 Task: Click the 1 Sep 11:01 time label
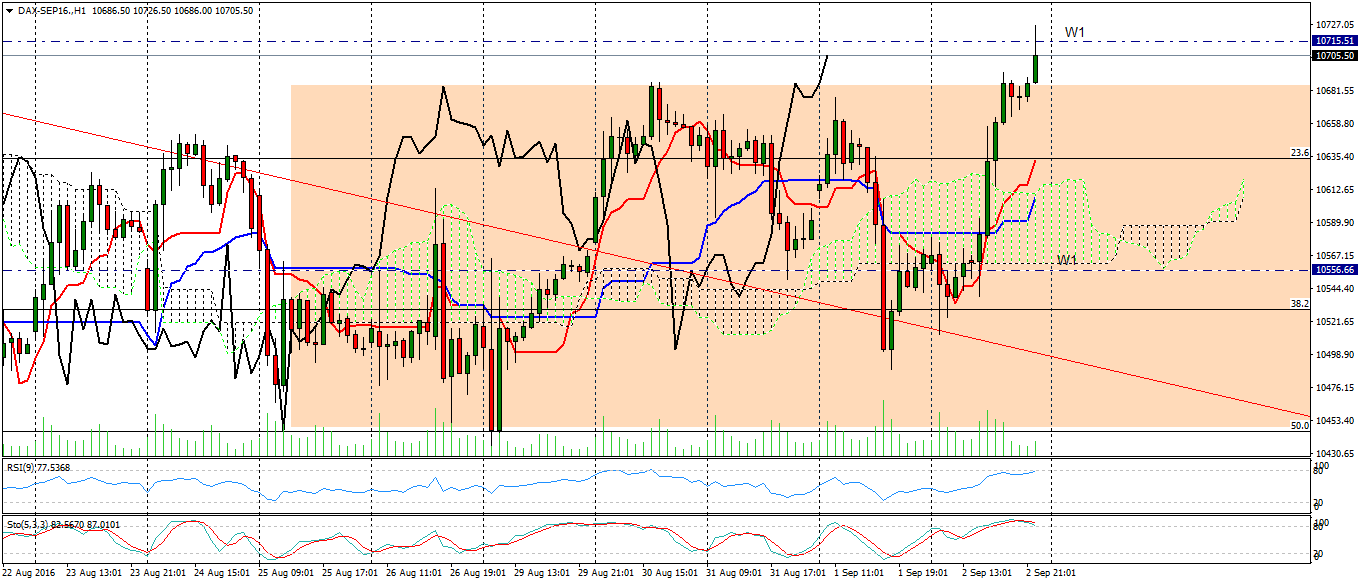click(858, 573)
